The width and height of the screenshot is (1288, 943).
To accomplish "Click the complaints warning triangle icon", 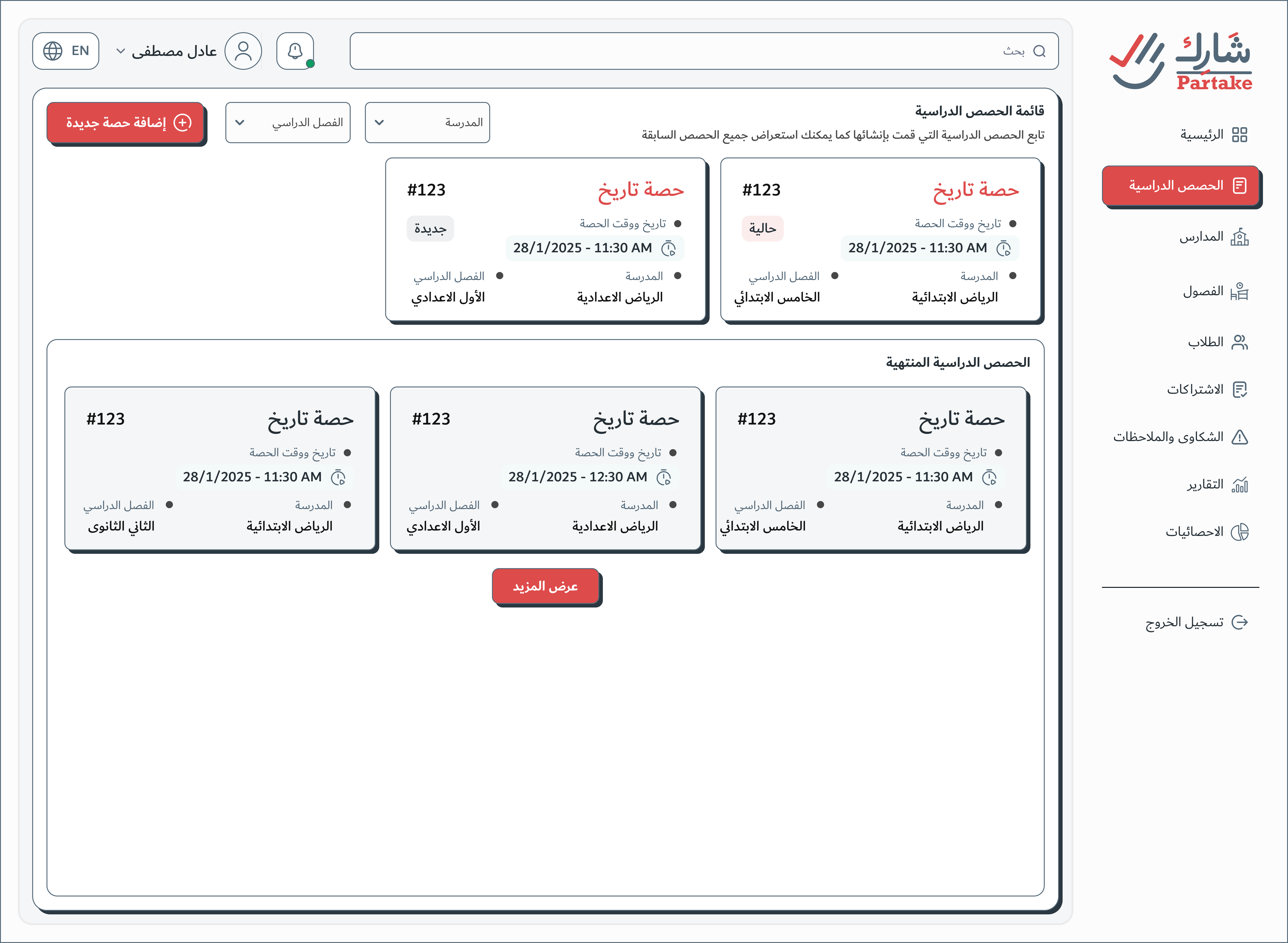I will coord(1239,437).
